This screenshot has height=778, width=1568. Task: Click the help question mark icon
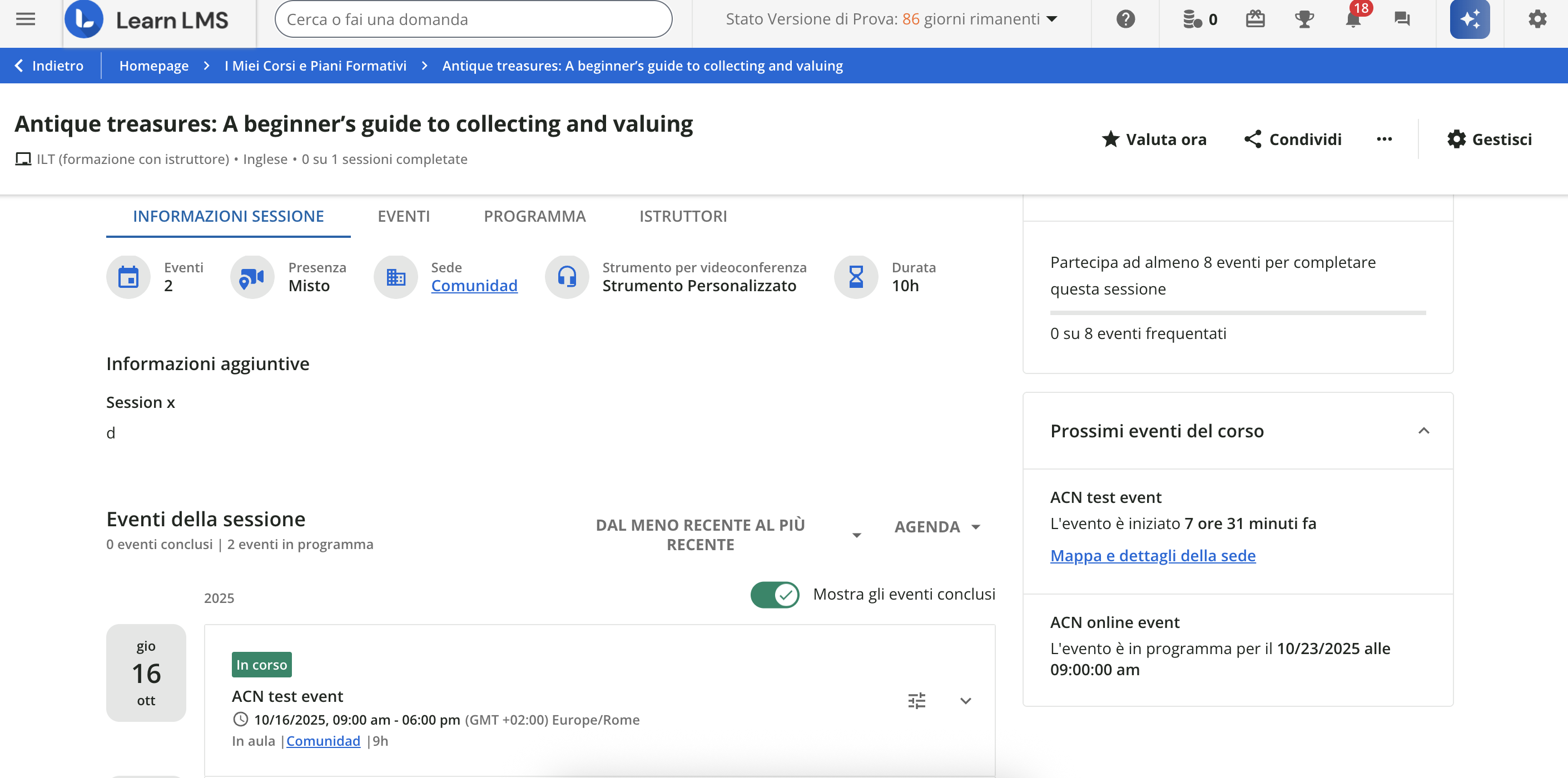pos(1125,19)
